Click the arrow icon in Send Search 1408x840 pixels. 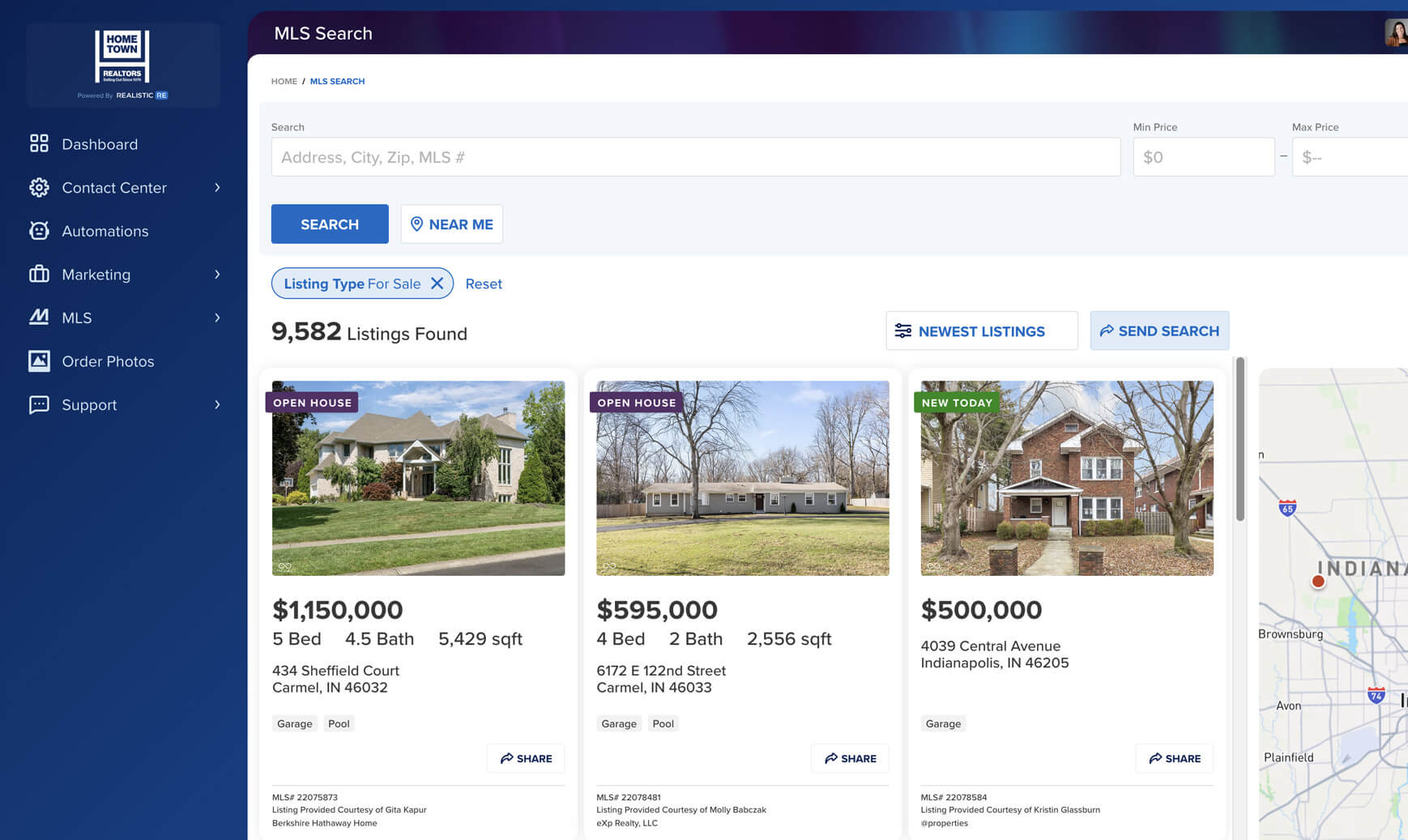(x=1107, y=330)
